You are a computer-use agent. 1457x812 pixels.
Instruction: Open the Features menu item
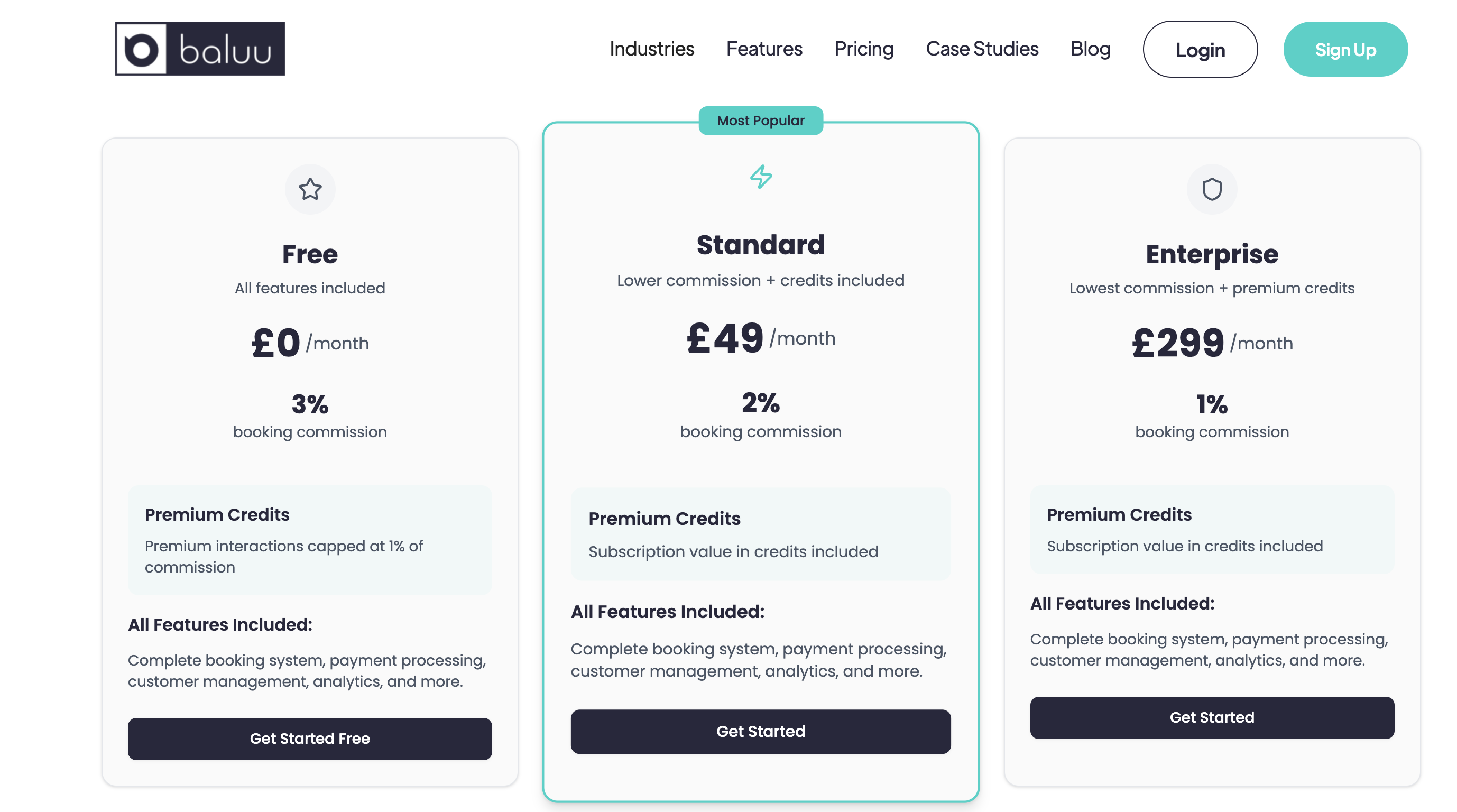point(763,49)
